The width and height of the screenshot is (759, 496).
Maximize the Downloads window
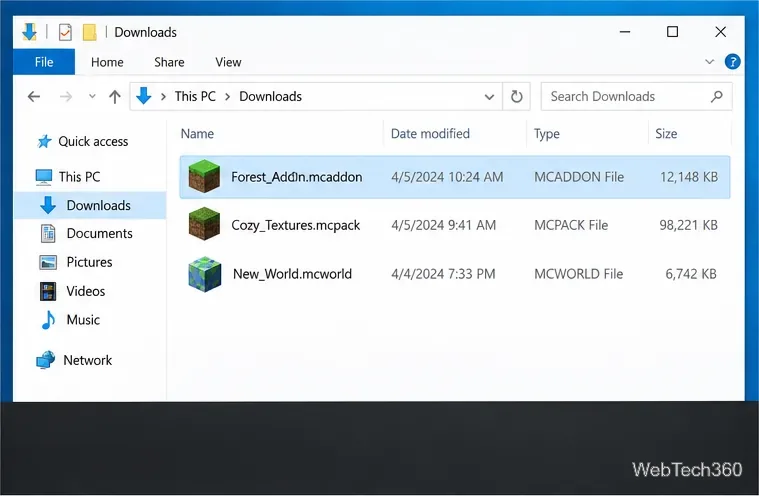click(672, 32)
